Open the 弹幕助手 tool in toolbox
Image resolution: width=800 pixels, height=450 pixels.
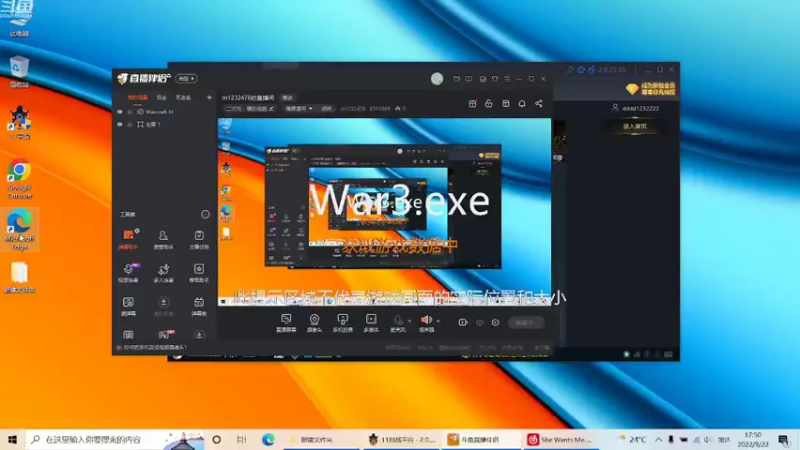click(128, 239)
